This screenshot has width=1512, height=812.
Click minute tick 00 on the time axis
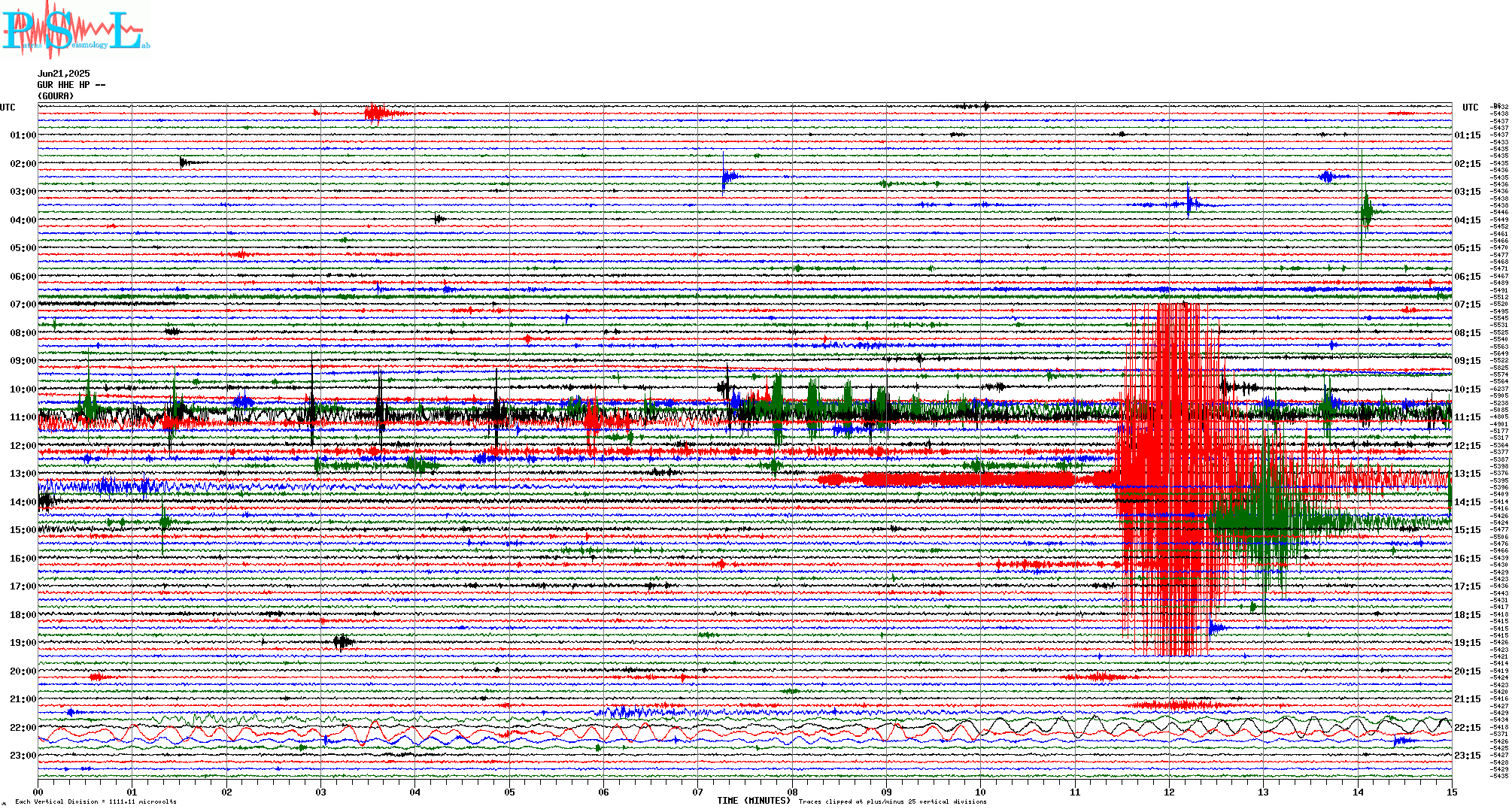tap(38, 792)
